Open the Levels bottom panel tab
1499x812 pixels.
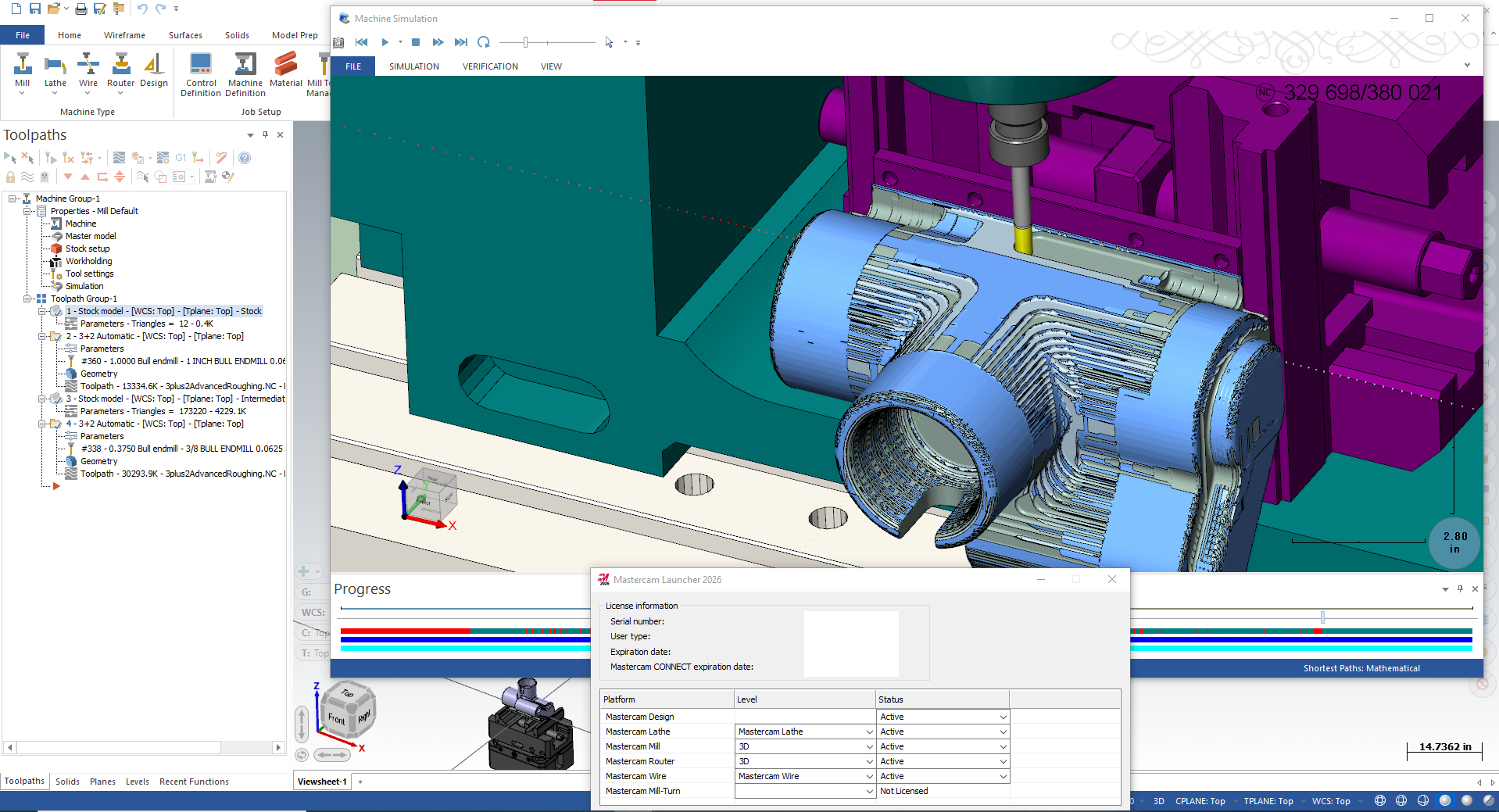click(x=138, y=782)
